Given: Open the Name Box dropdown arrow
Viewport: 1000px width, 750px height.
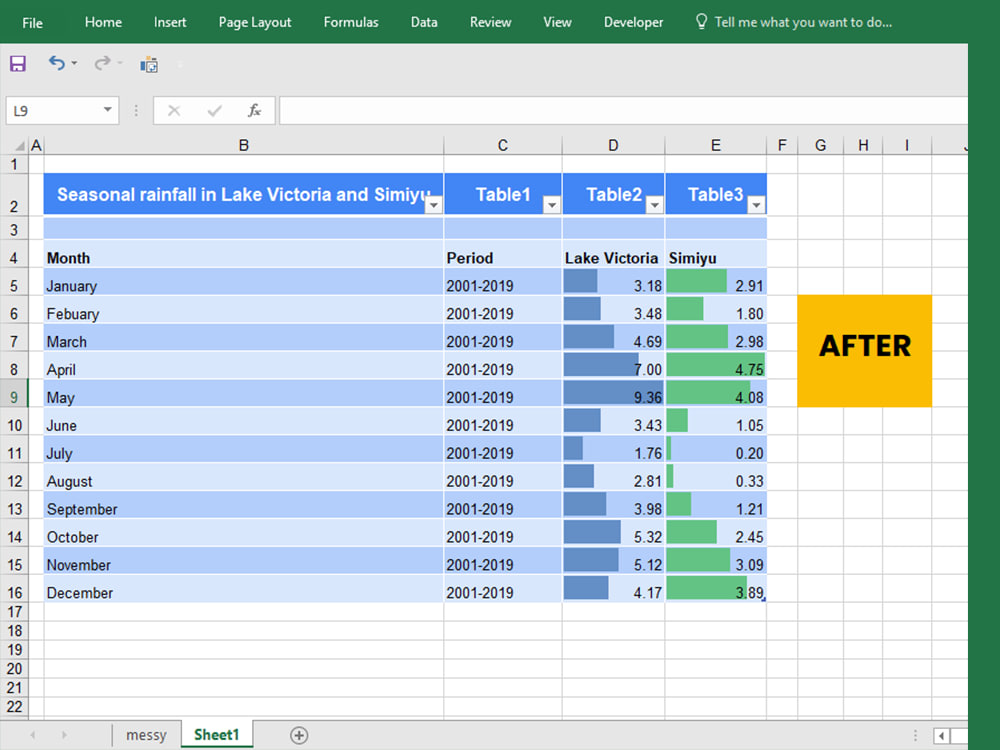Looking at the screenshot, I should (x=107, y=110).
